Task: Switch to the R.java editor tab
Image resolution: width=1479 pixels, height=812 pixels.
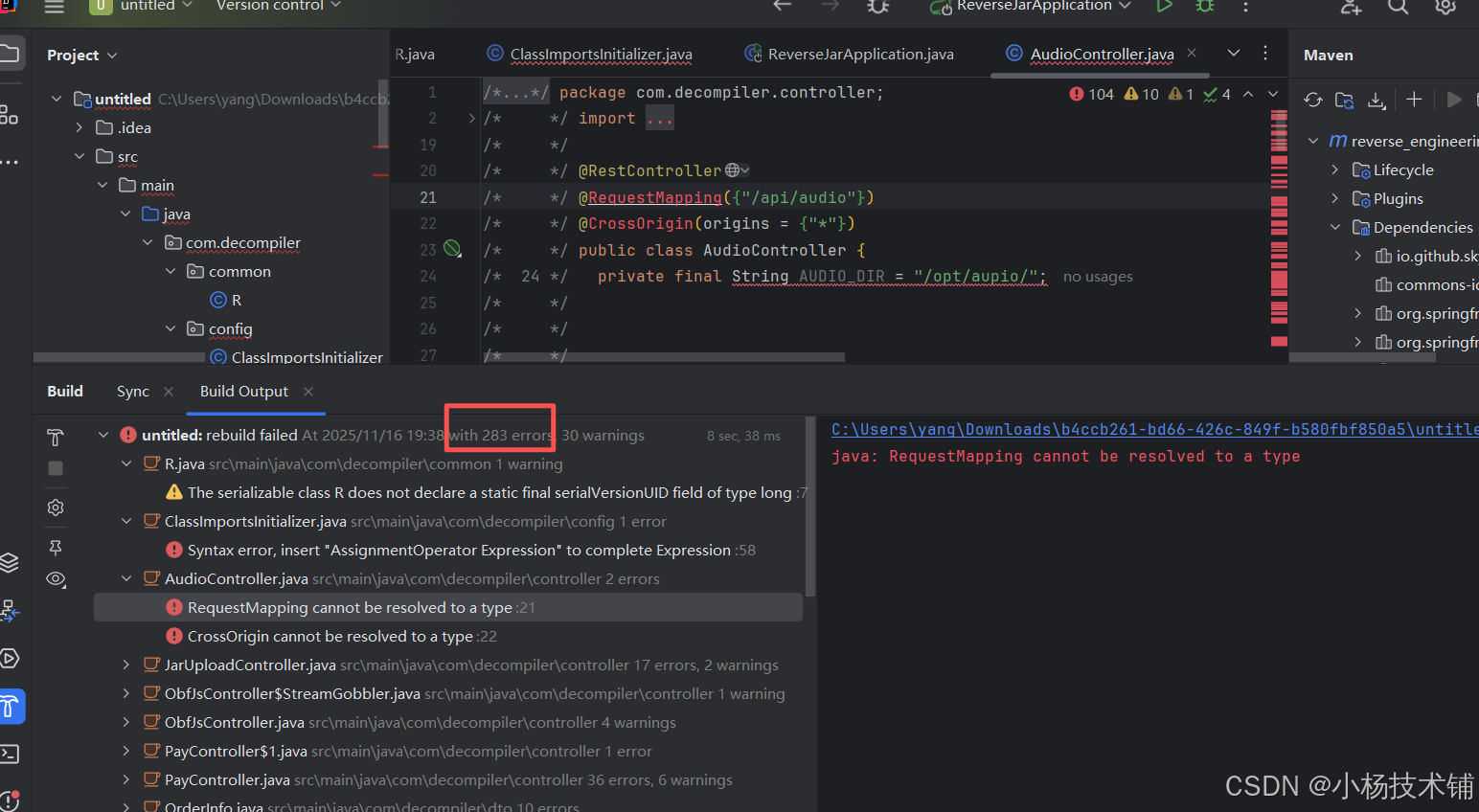Action: (415, 54)
